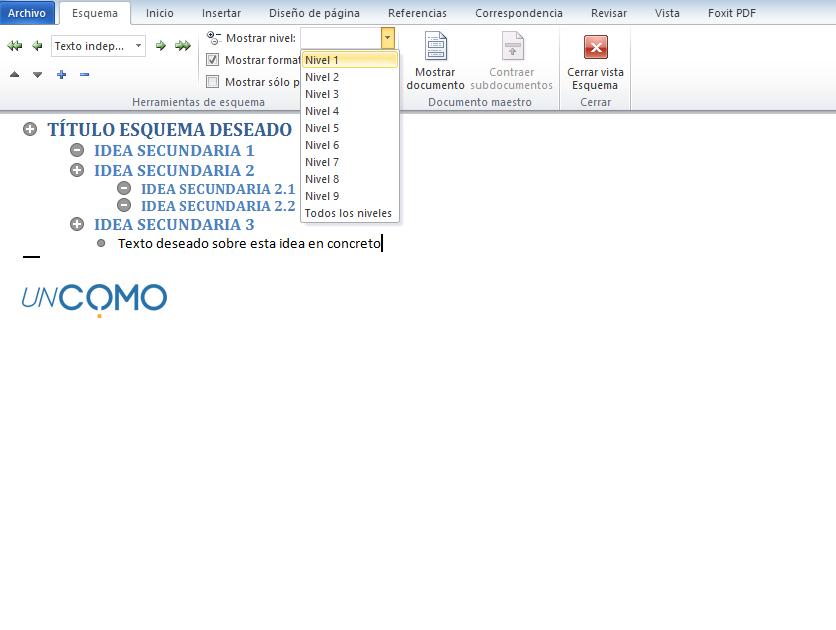The height and width of the screenshot is (630, 836).
Task: Switch to the Insertar ribbon tab
Action: [220, 13]
